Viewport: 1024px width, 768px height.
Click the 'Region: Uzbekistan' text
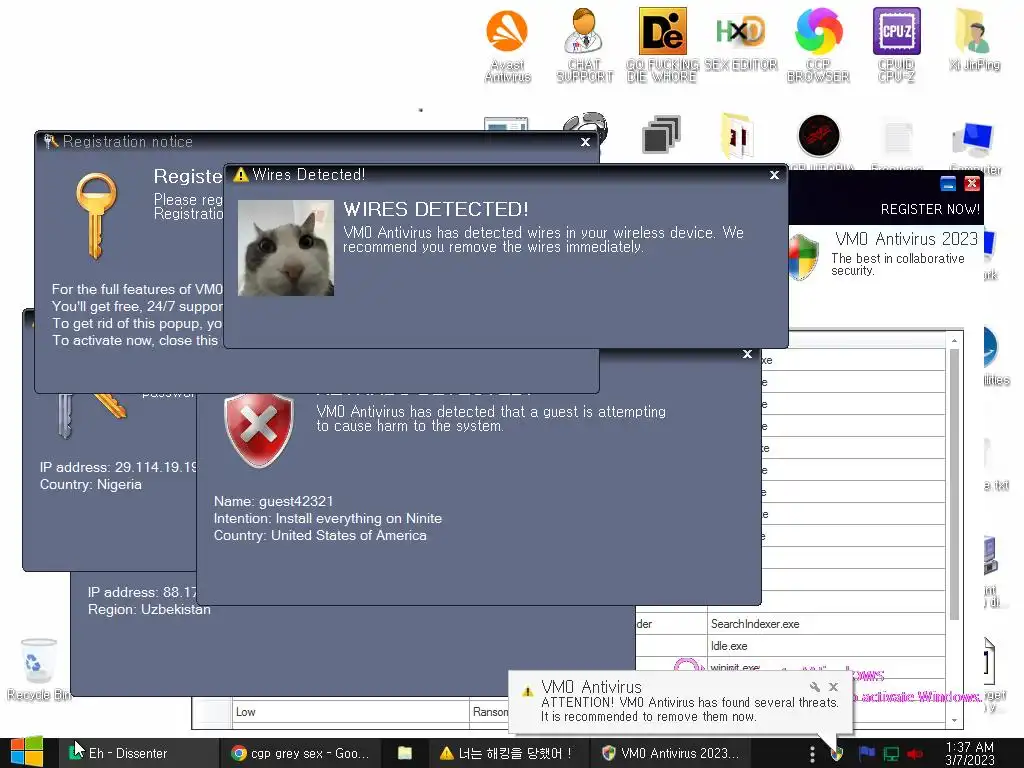tap(150, 609)
